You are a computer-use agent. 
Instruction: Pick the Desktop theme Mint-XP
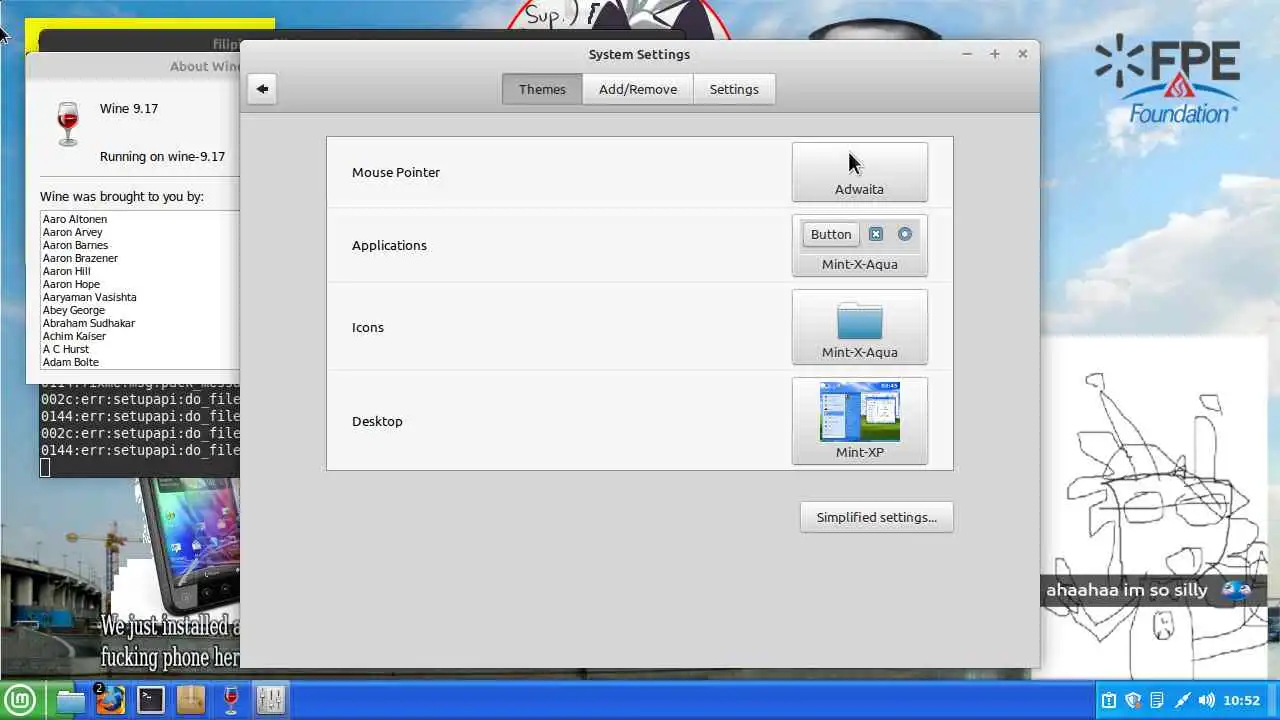[x=860, y=421]
